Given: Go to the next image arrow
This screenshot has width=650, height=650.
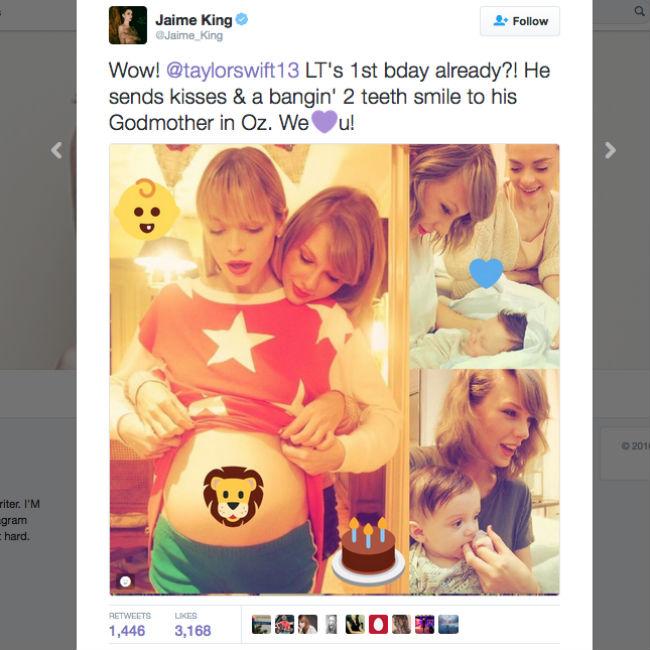Looking at the screenshot, I should 609,150.
